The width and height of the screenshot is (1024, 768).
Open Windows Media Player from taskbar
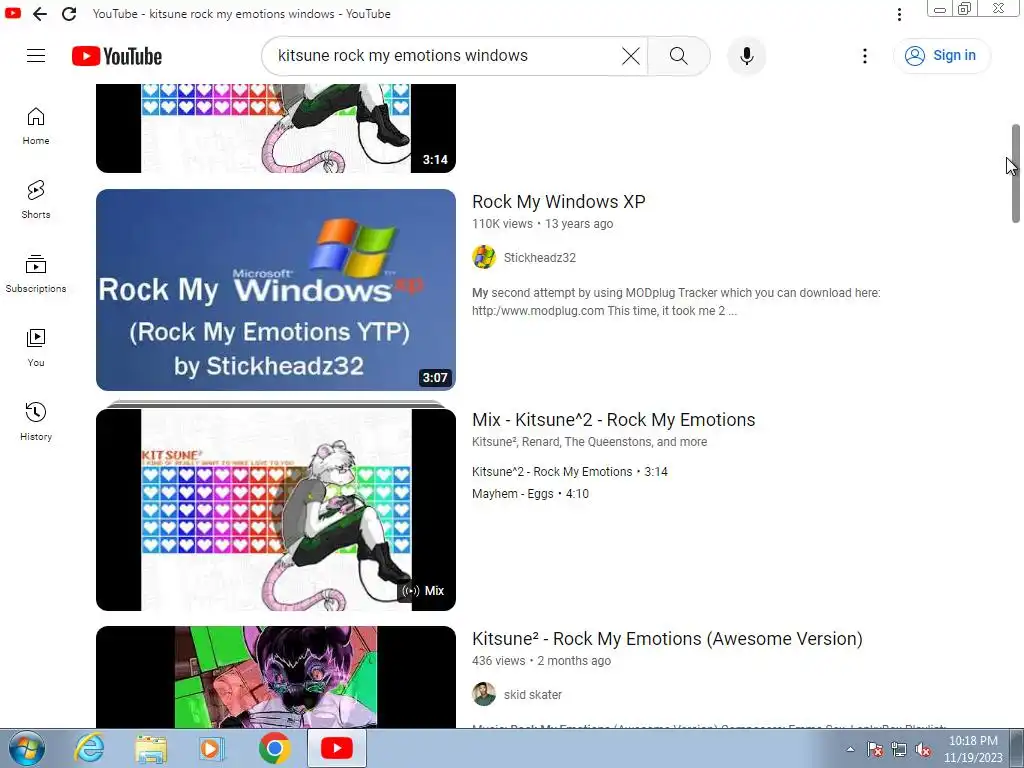(212, 748)
